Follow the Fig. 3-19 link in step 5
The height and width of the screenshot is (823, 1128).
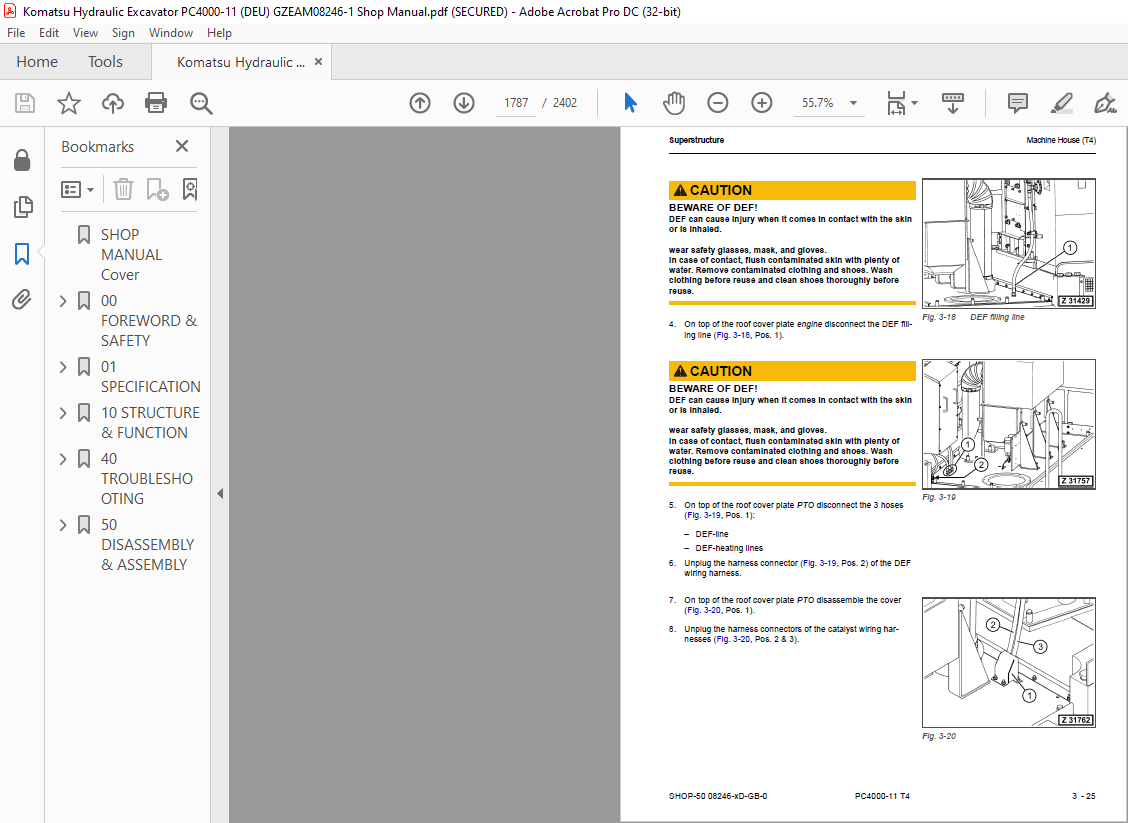coord(704,515)
